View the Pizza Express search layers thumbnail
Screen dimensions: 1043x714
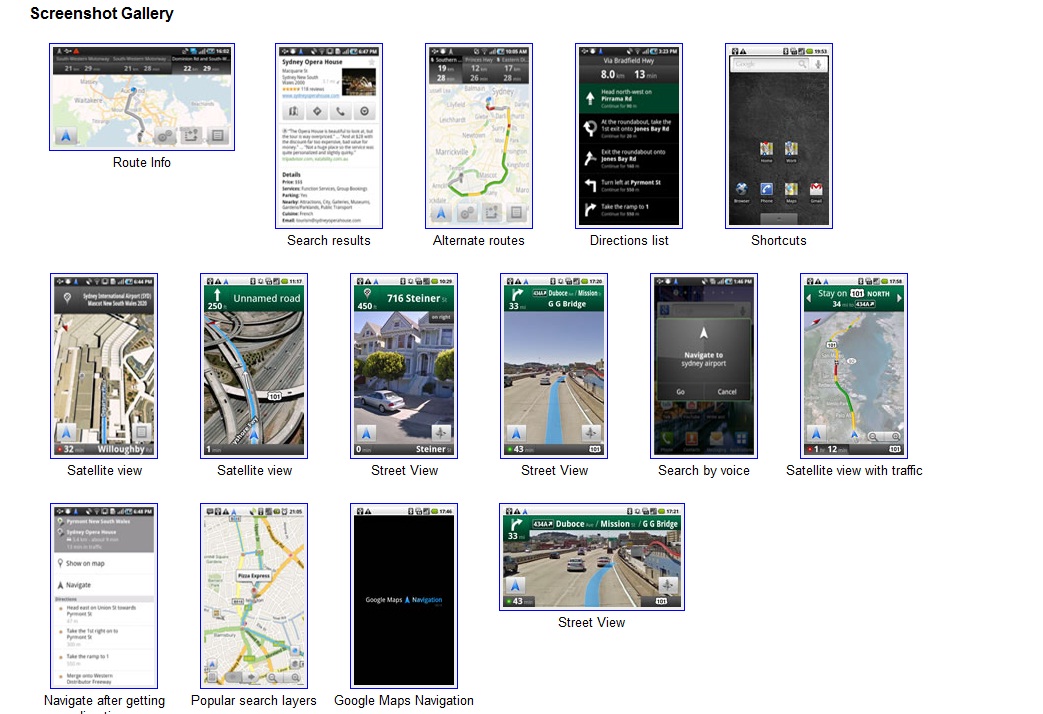point(254,596)
